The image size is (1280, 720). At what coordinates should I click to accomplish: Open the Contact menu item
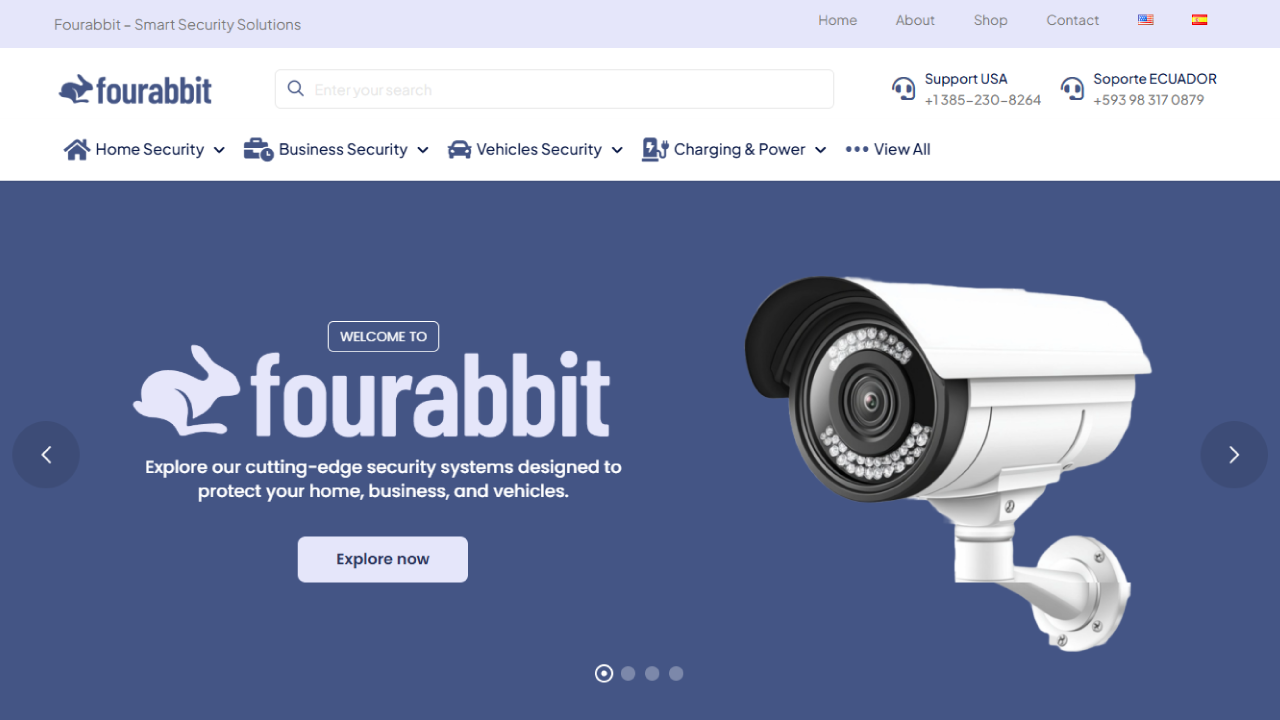pyautogui.click(x=1072, y=20)
